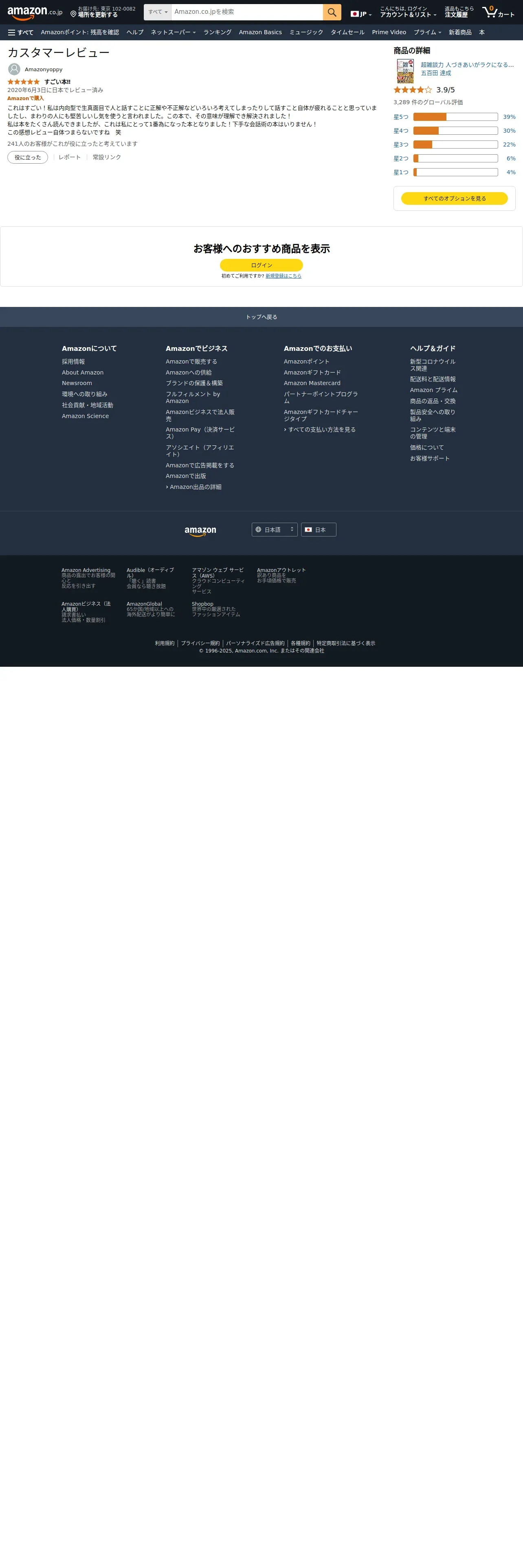Click the magnifying glass search button
Image resolution: width=523 pixels, height=1568 pixels.
pyautogui.click(x=332, y=12)
